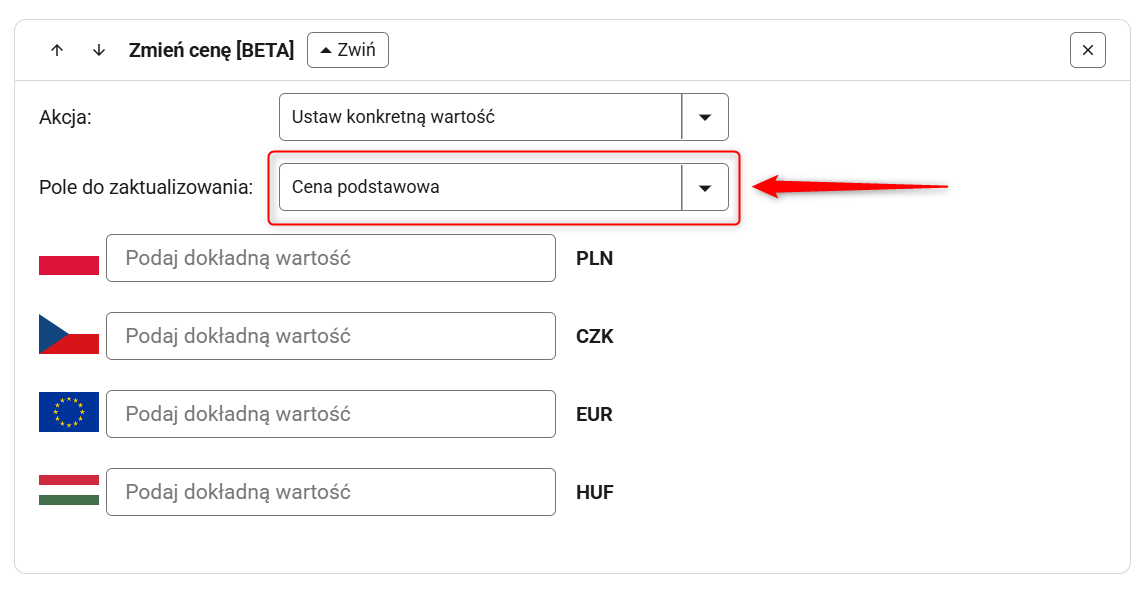Click the Polish flag icon
Screen dimensions: 1146x593
[69, 258]
